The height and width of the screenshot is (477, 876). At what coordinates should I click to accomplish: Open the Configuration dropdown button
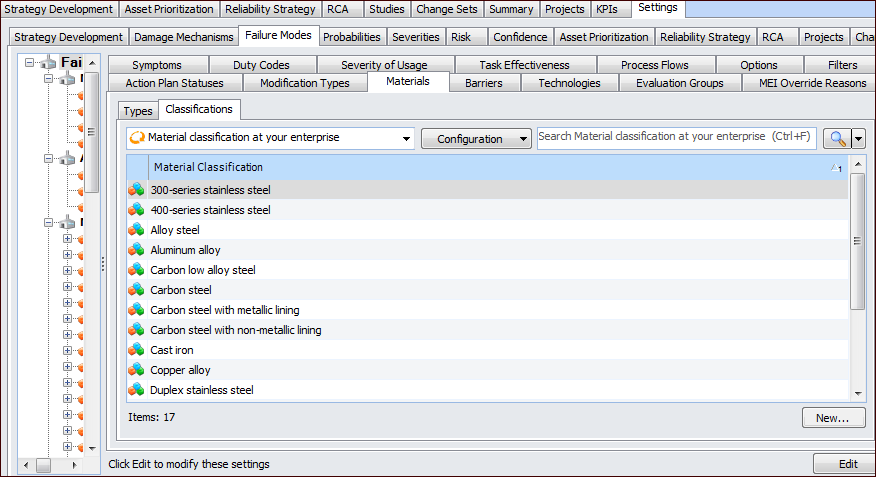pyautogui.click(x=476, y=139)
